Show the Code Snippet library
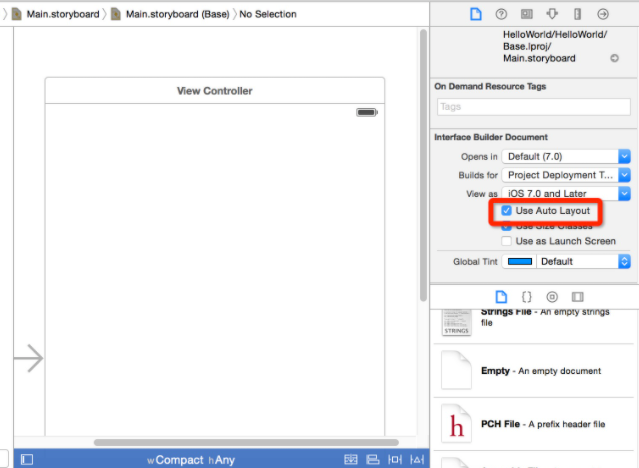This screenshot has height=468, width=639. coord(527,297)
